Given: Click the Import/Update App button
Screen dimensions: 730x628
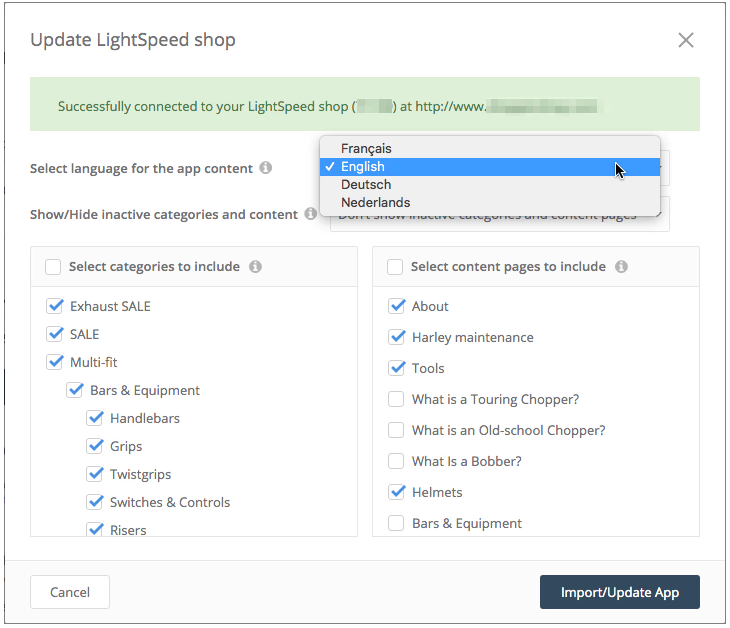Looking at the screenshot, I should coord(619,592).
